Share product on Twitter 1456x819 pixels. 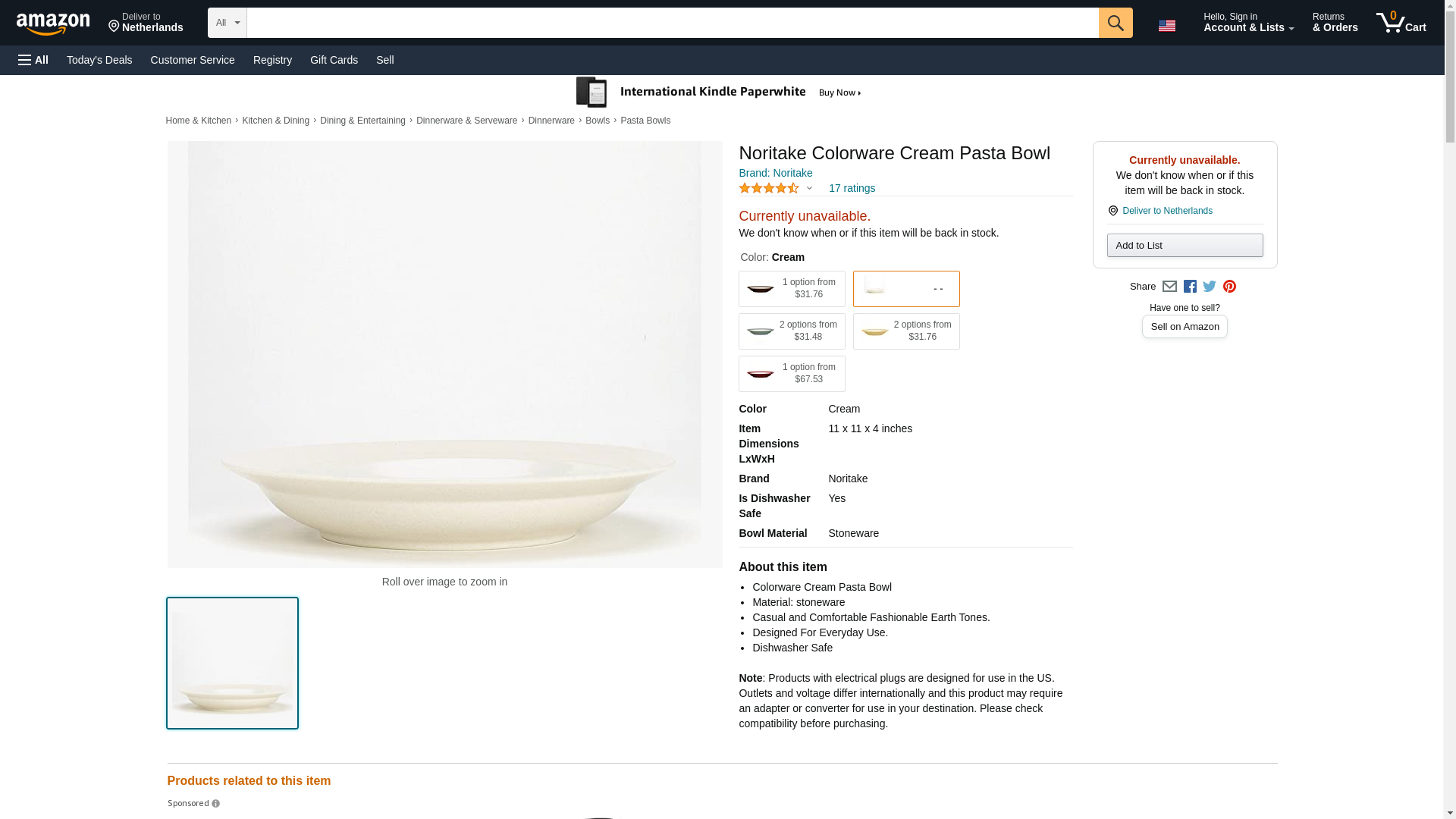coord(1210,287)
